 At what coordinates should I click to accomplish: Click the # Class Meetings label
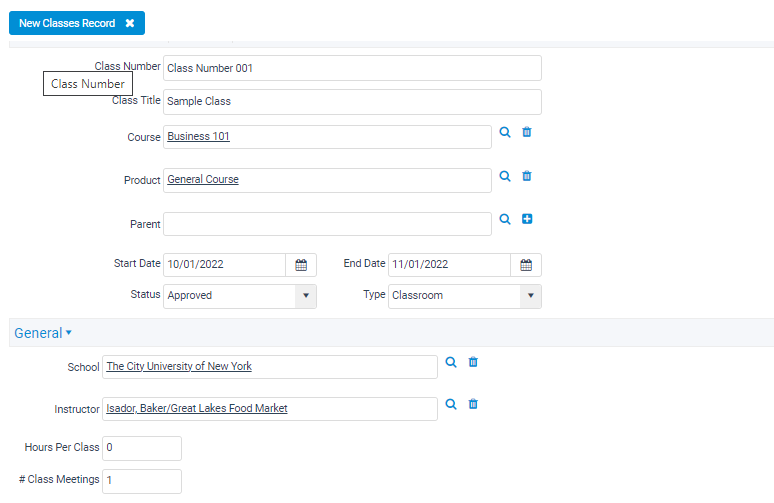coord(59,479)
